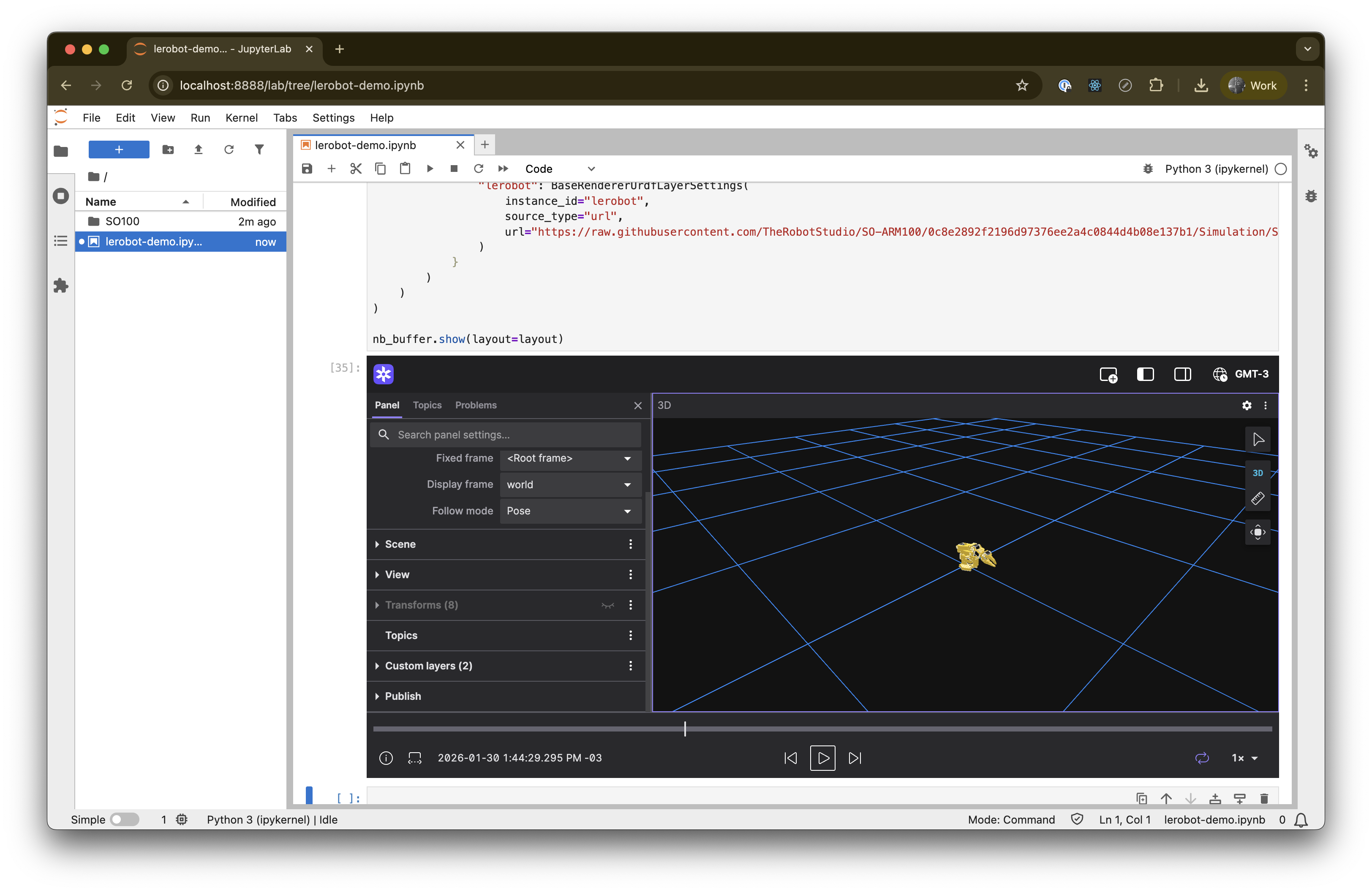Image resolution: width=1372 pixels, height=892 pixels.
Task: Expand the Custom layers section
Action: 428,666
